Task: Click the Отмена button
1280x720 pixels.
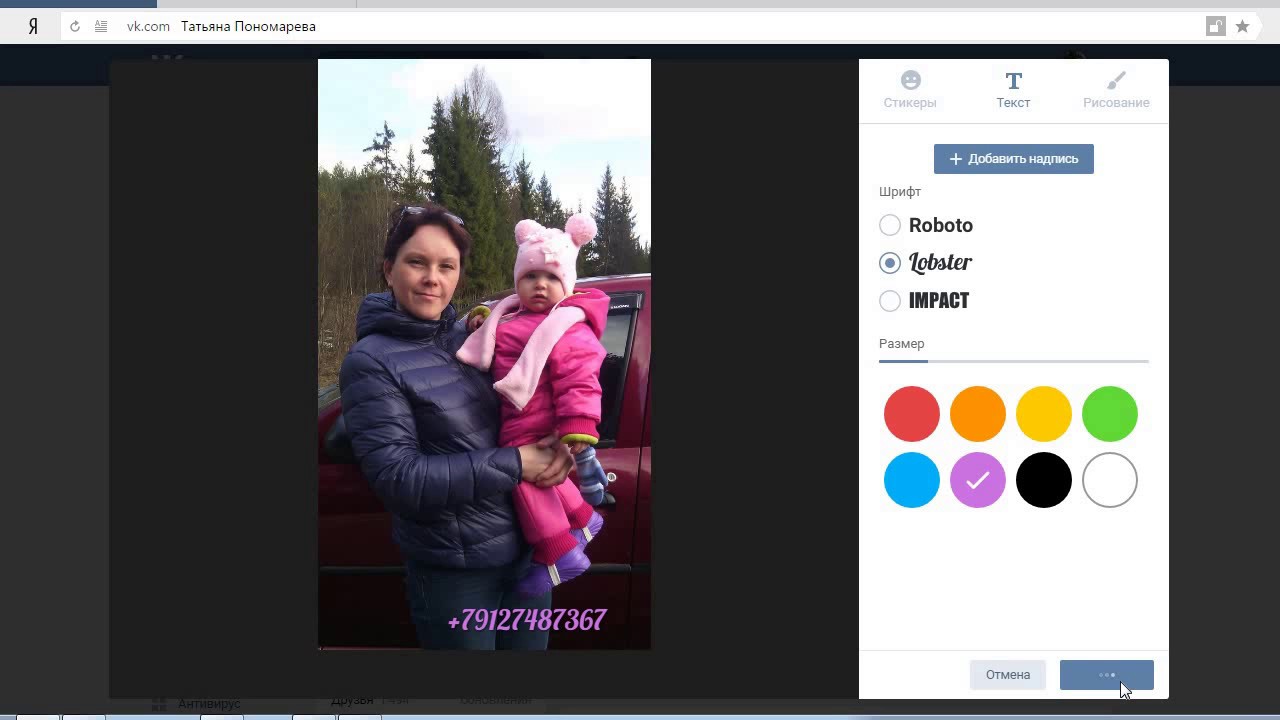Action: tap(1007, 675)
